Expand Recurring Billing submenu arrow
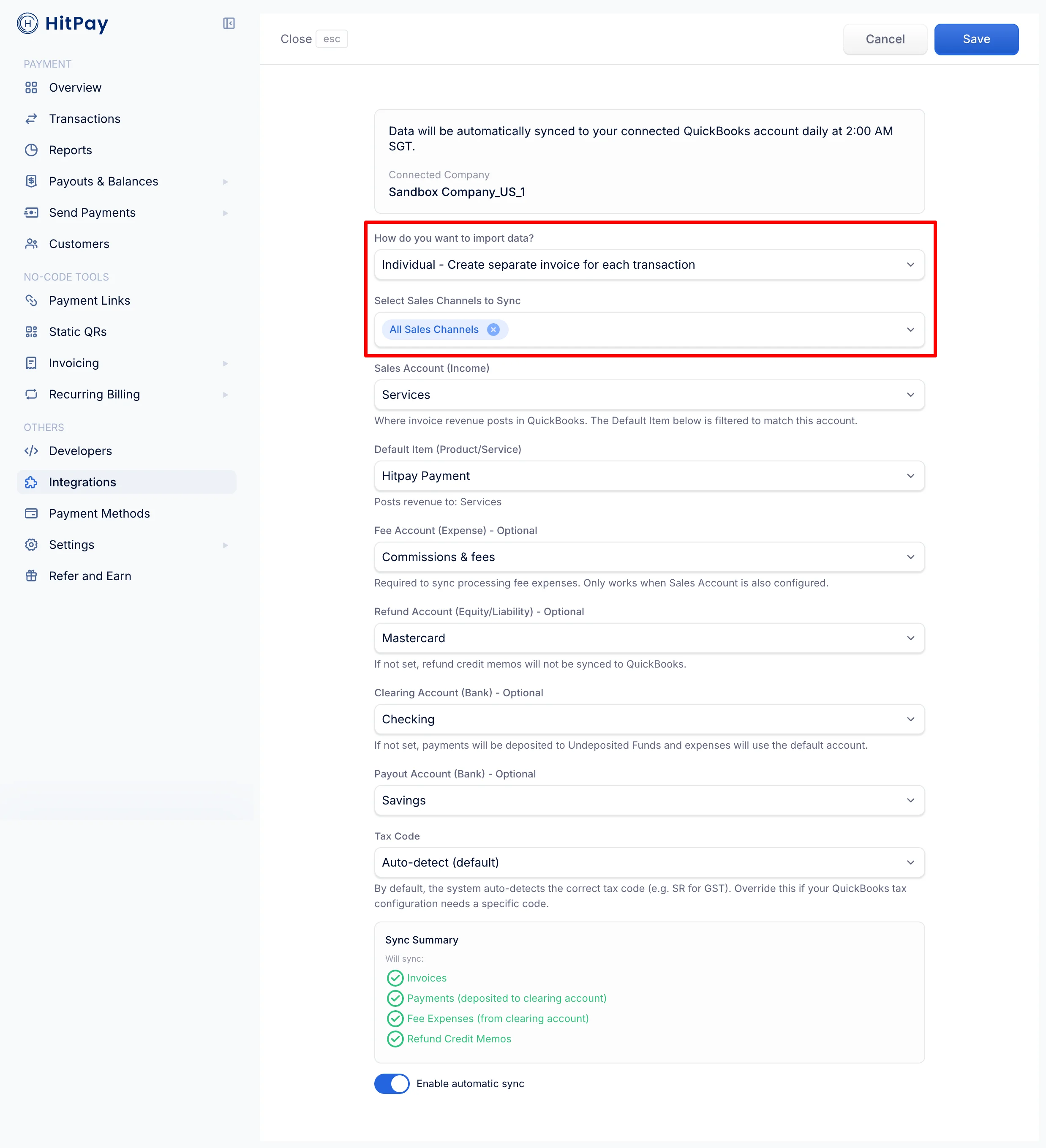 (226, 395)
